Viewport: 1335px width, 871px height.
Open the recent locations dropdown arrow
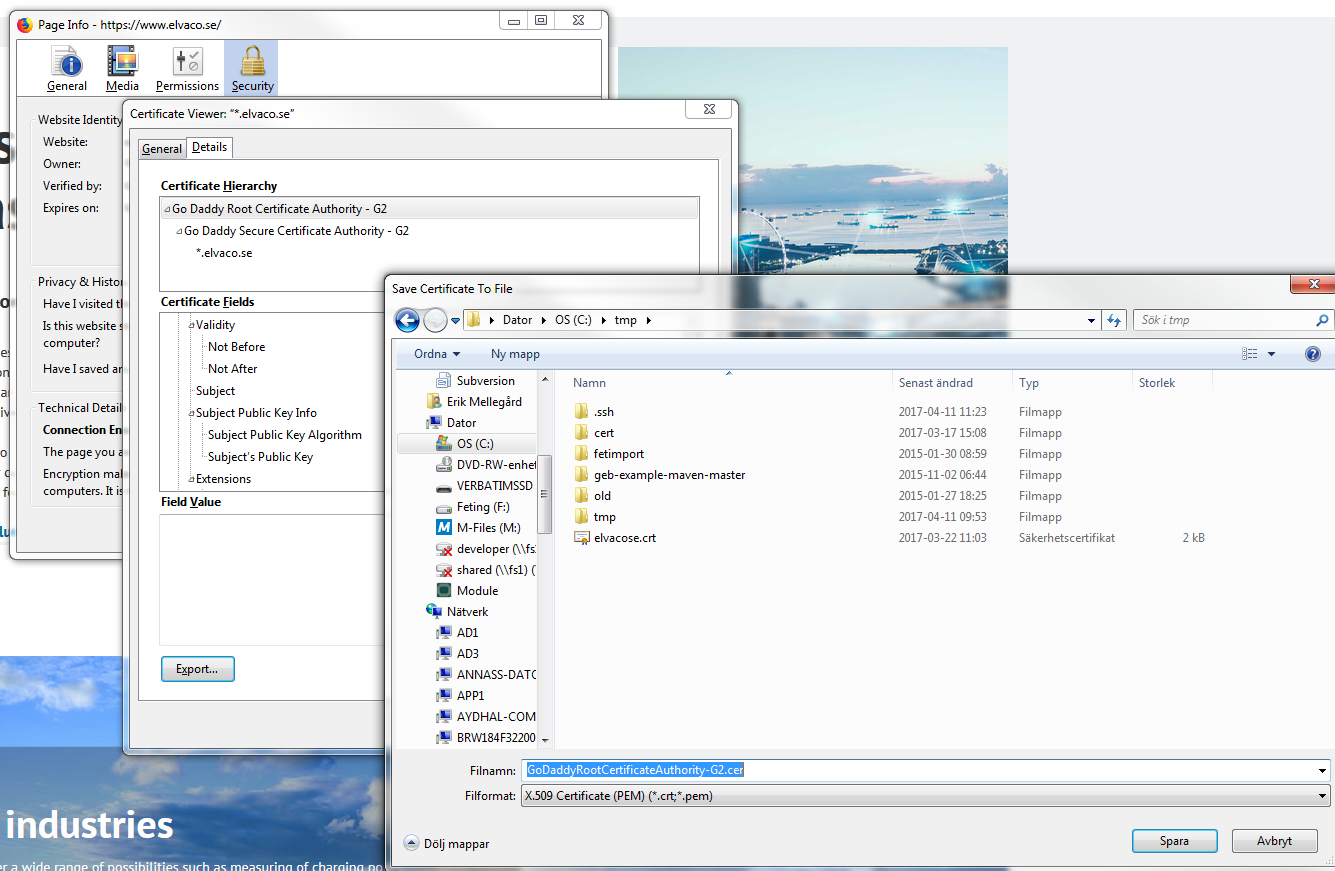[x=455, y=321]
